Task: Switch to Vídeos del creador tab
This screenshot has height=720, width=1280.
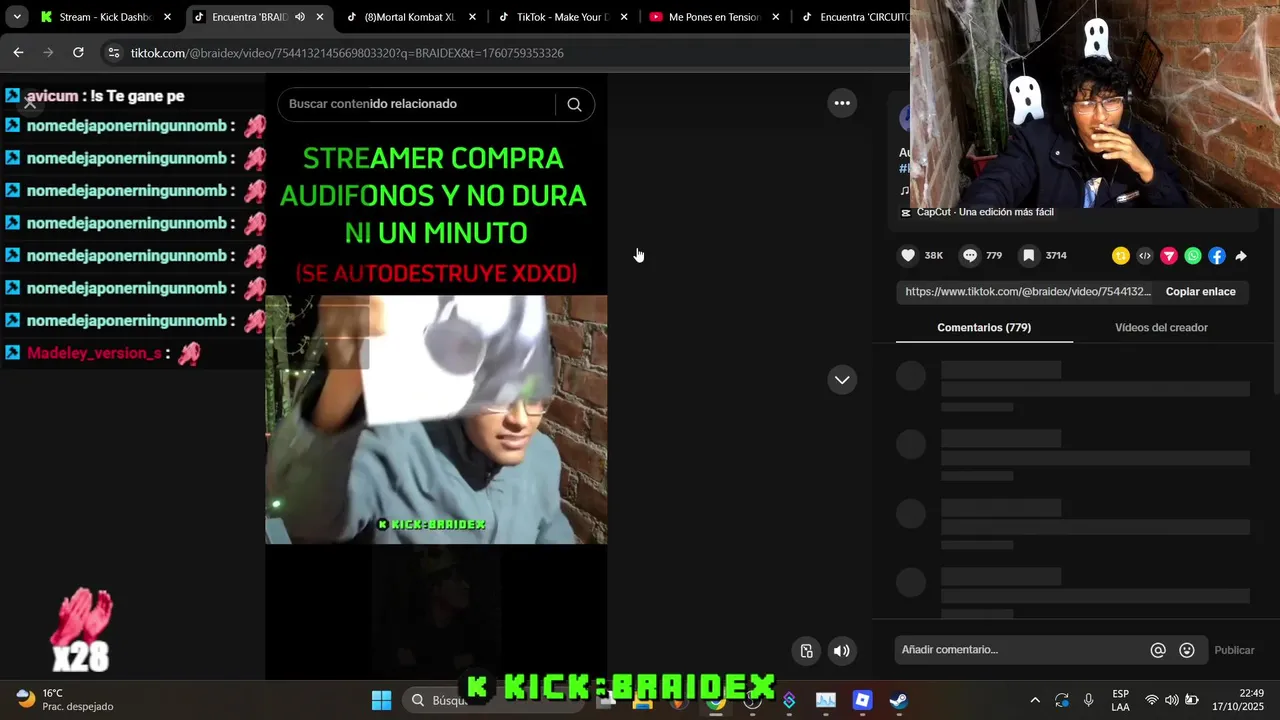Action: [x=1161, y=328]
